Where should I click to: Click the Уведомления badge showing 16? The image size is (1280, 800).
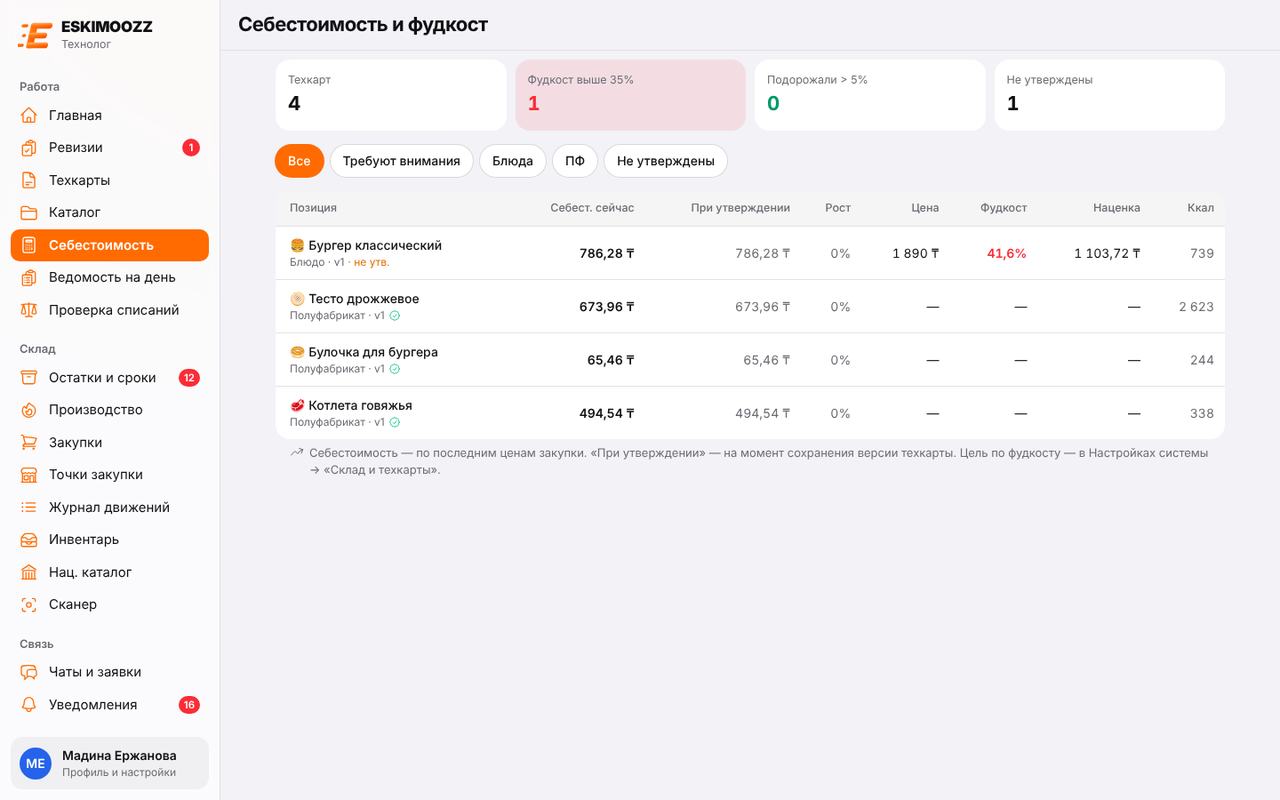coord(189,705)
